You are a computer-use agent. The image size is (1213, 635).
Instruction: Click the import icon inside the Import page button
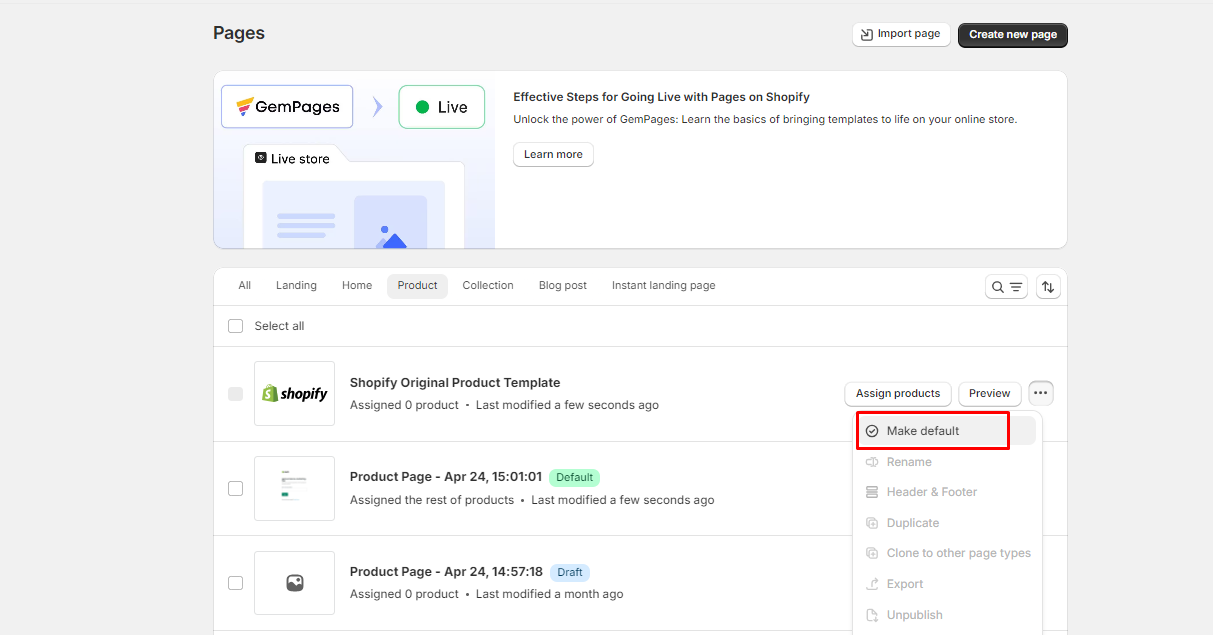pyautogui.click(x=866, y=33)
